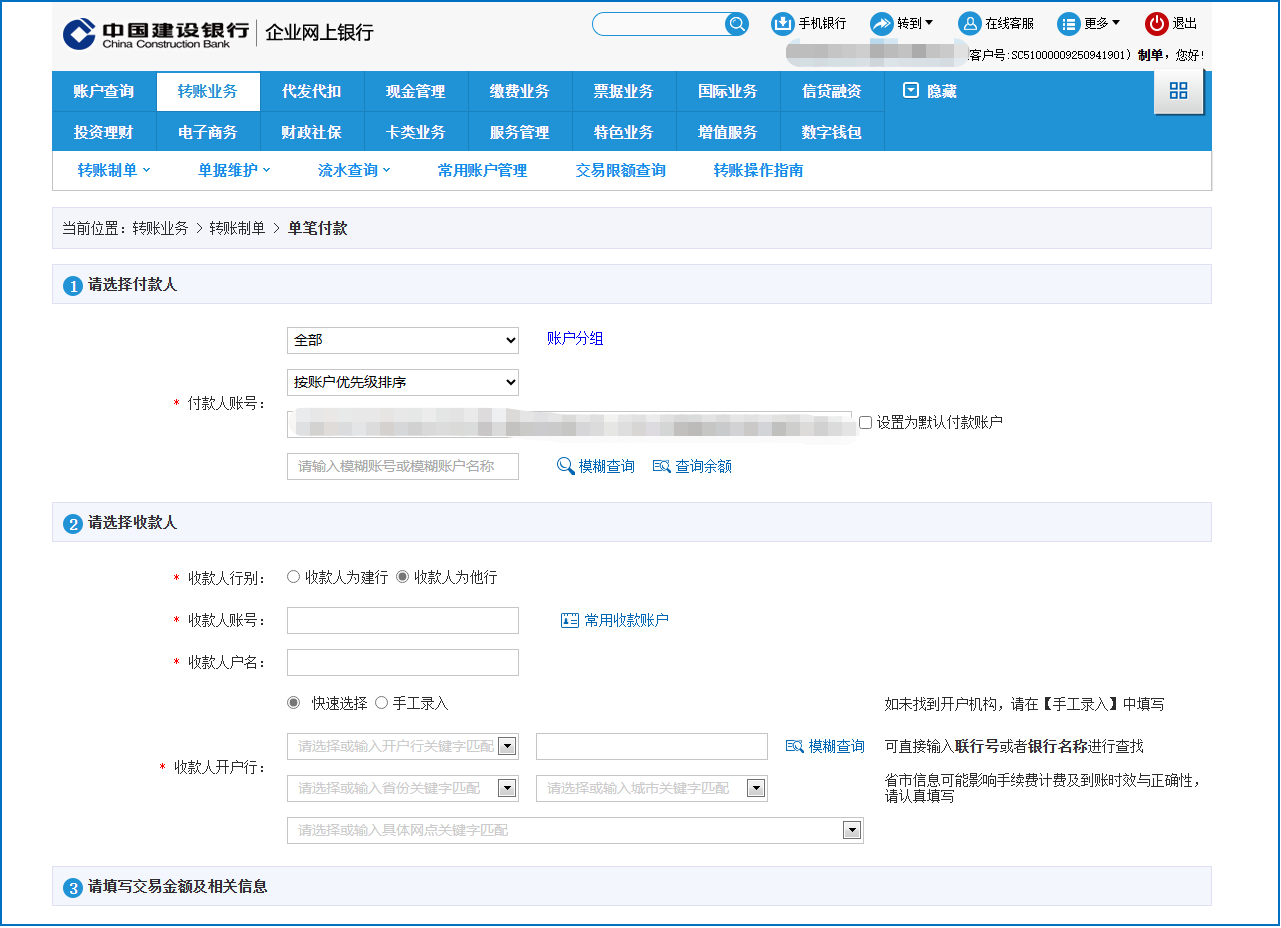Select 收款人为建行 radio button
Image resolution: width=1281 pixels, height=928 pixels.
pos(293,577)
